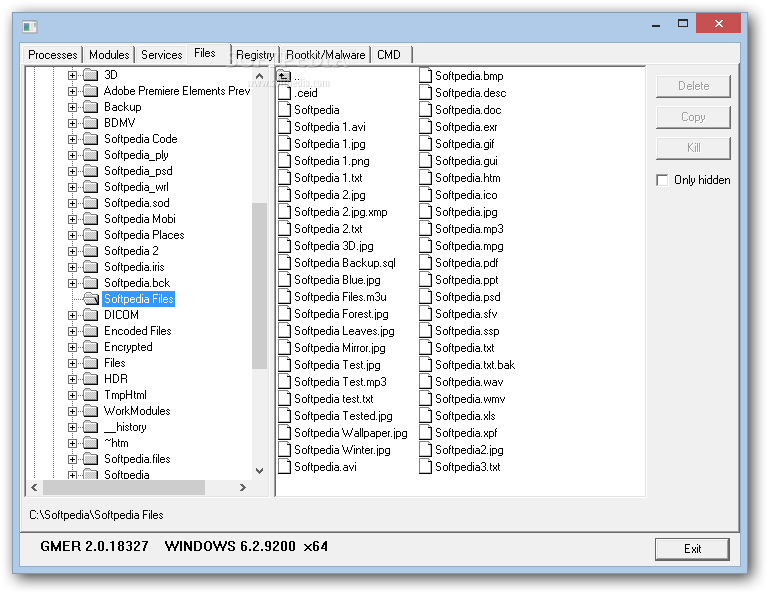Select file Softpedia Test.mp3
768x594 pixels.
340,382
